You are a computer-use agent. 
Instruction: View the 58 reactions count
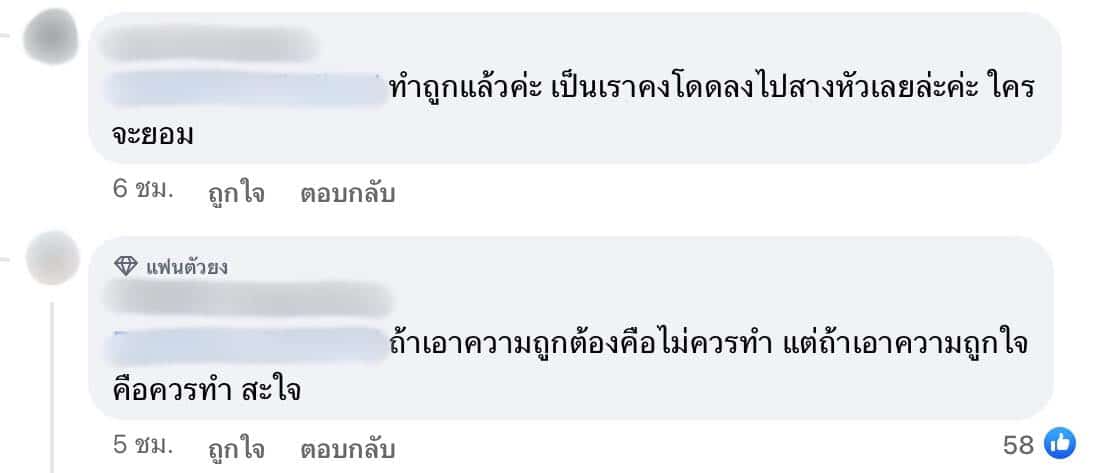1018,445
